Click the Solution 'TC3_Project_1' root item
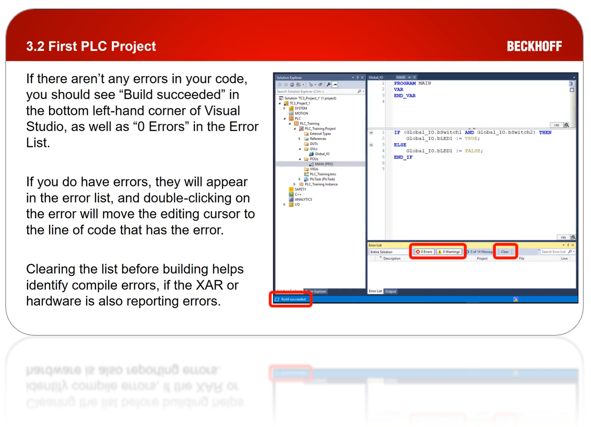Screen dimensions: 591x427 pos(308,98)
